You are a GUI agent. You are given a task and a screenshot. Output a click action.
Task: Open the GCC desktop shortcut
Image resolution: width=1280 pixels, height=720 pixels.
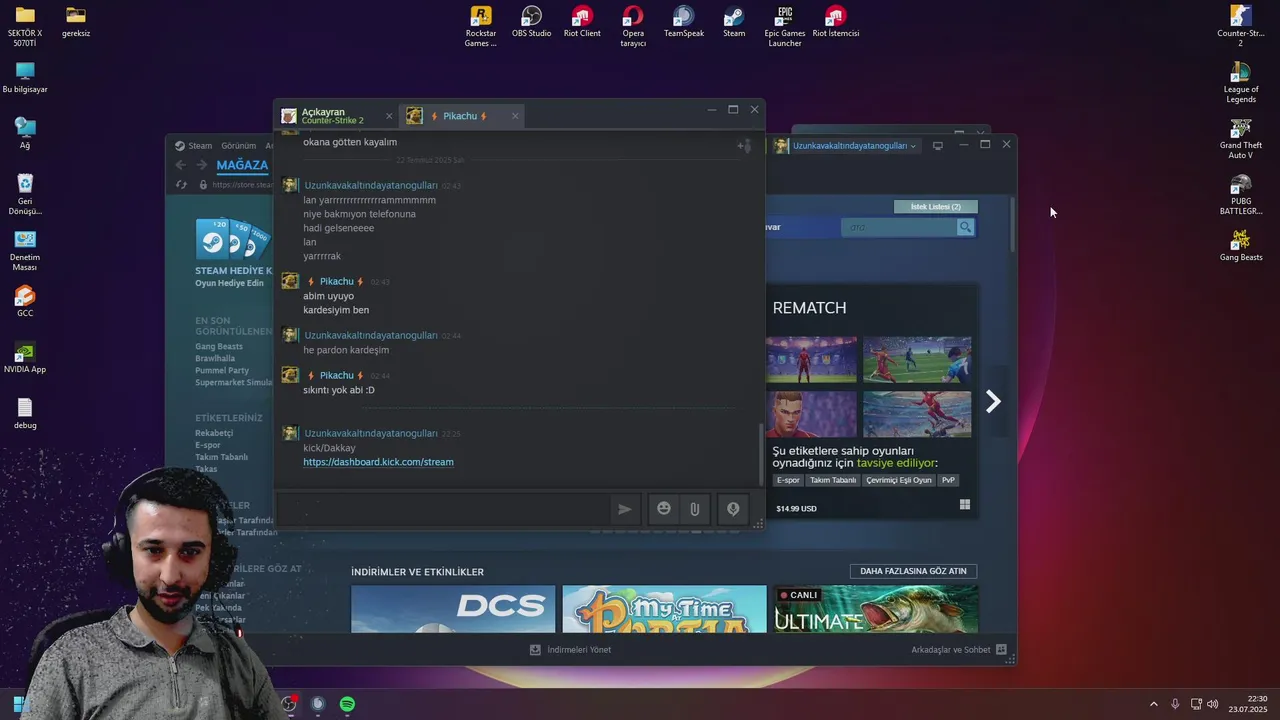(25, 301)
